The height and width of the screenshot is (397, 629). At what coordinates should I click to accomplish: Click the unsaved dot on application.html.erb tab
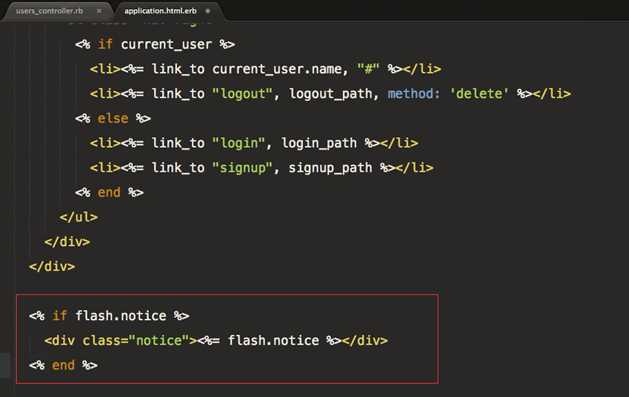tap(208, 11)
